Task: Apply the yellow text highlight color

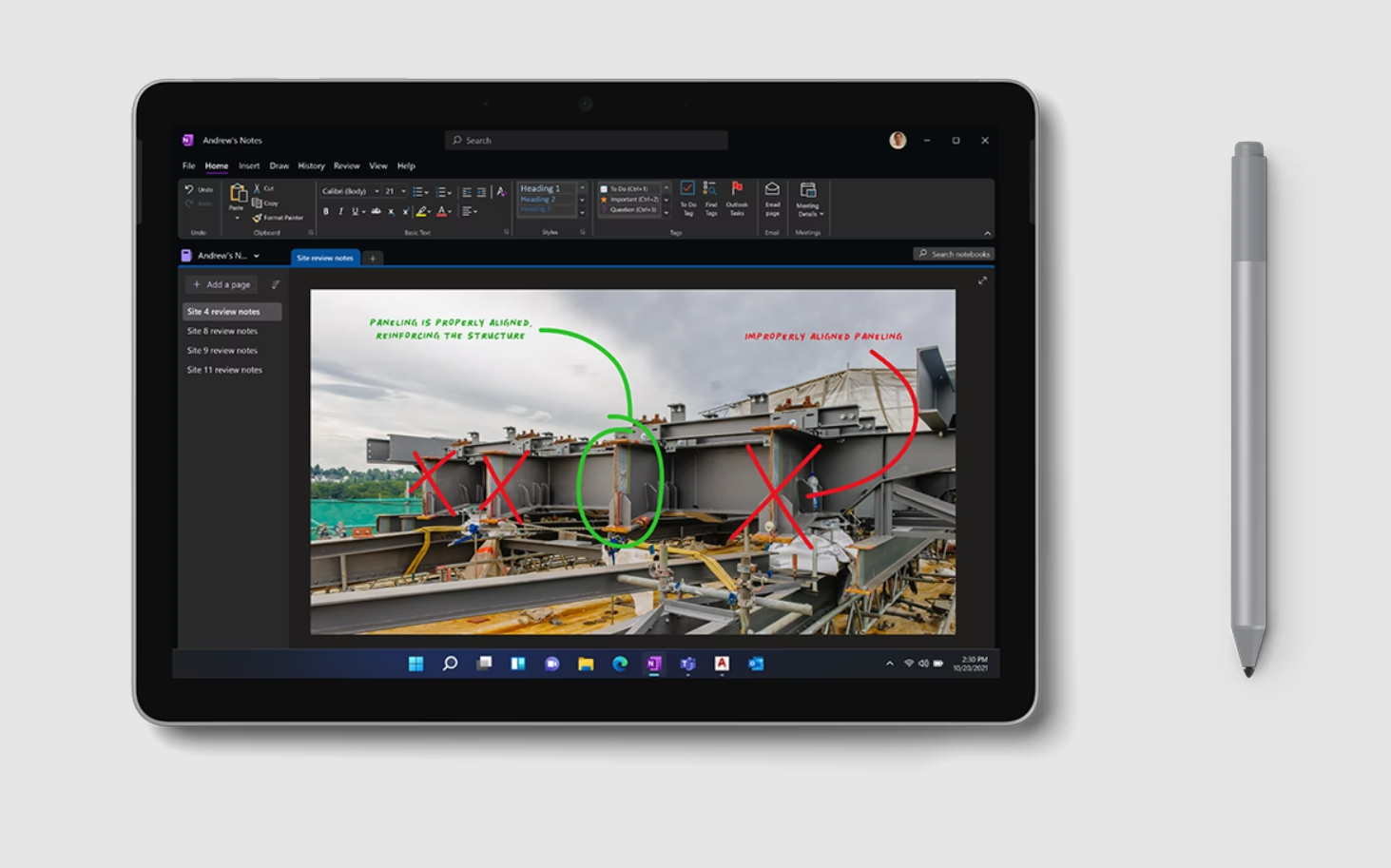Action: pos(421,212)
